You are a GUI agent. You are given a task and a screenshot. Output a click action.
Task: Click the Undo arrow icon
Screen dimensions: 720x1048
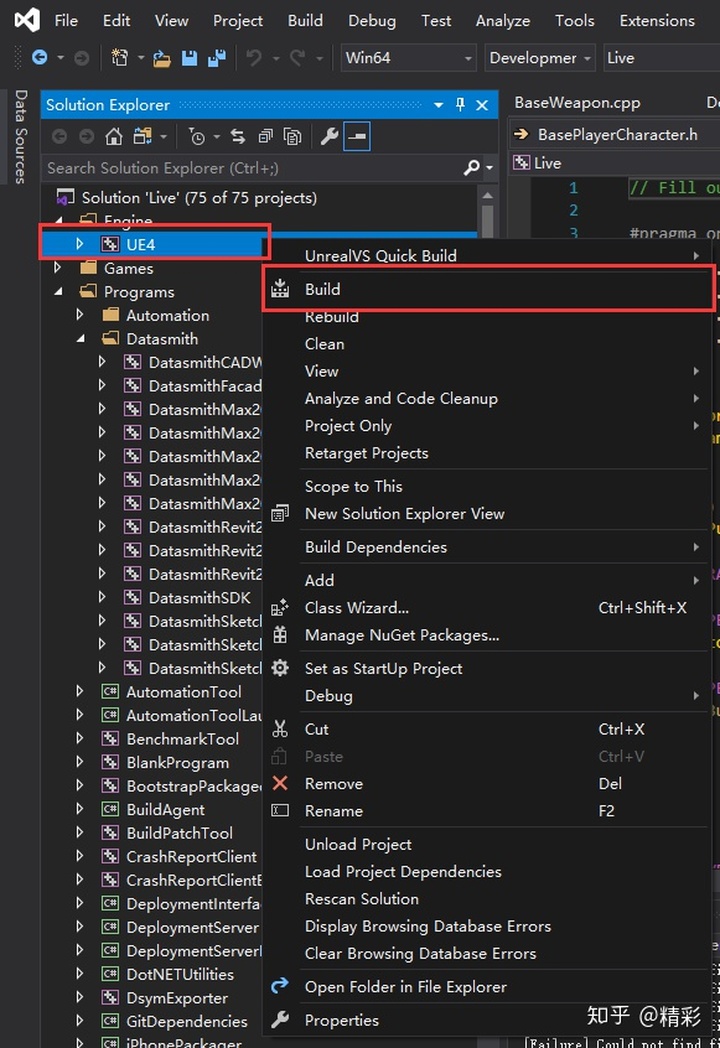[x=254, y=58]
